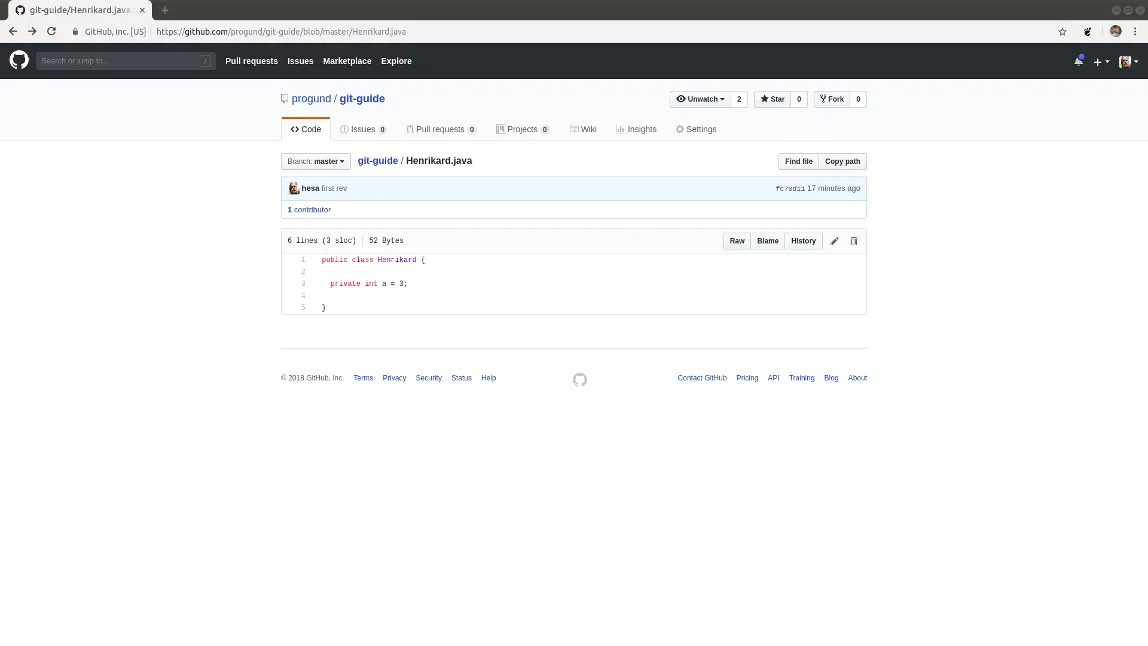Expand the Branch: master dropdown
This screenshot has height=646, width=1148.
(x=316, y=161)
